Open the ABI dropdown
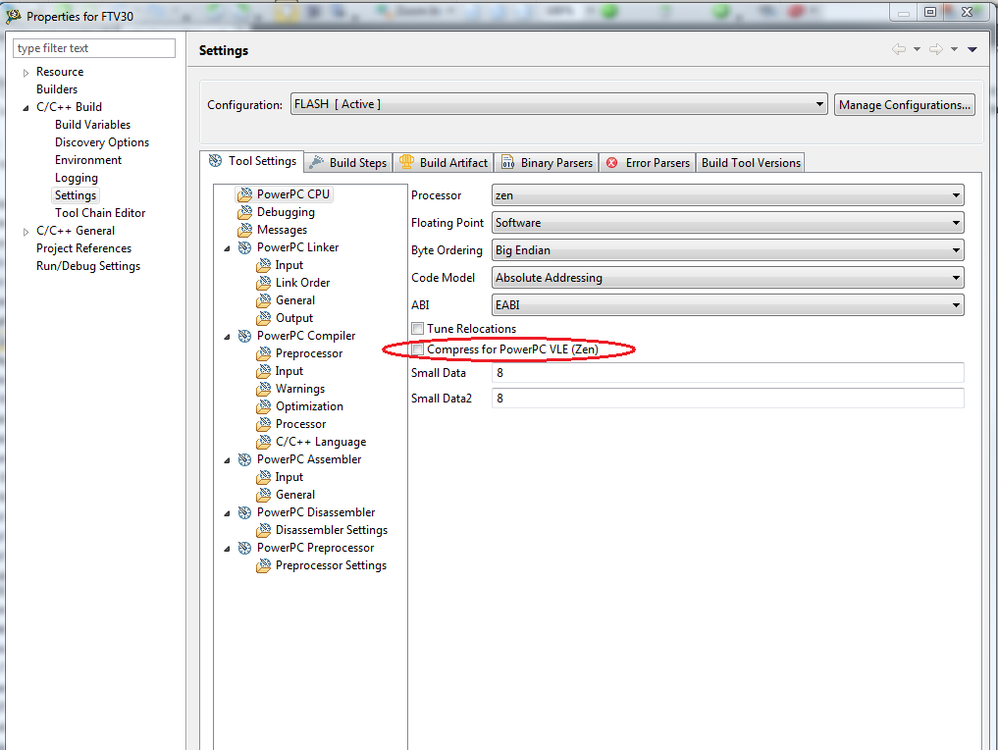Viewport: 998px width, 750px height. coord(728,305)
